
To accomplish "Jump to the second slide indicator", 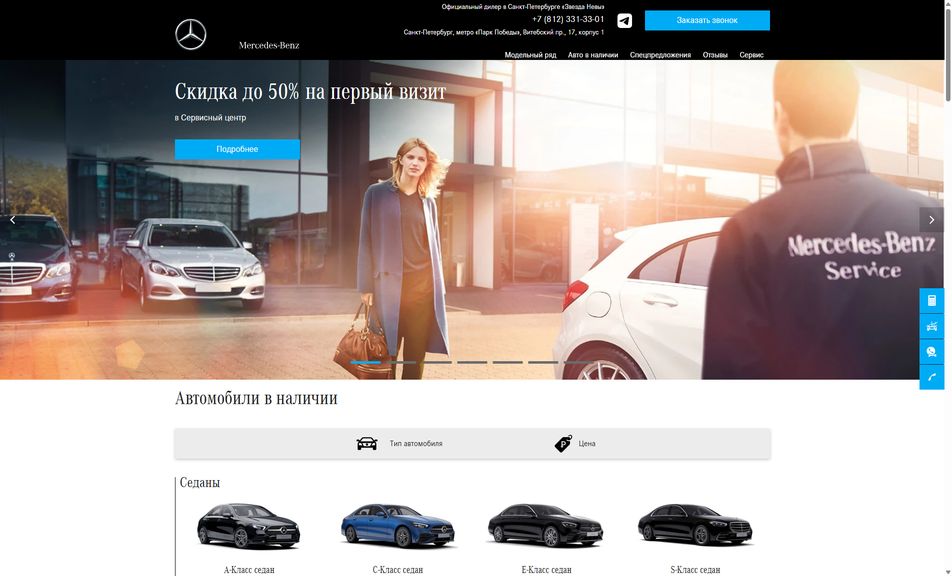I will [401, 362].
